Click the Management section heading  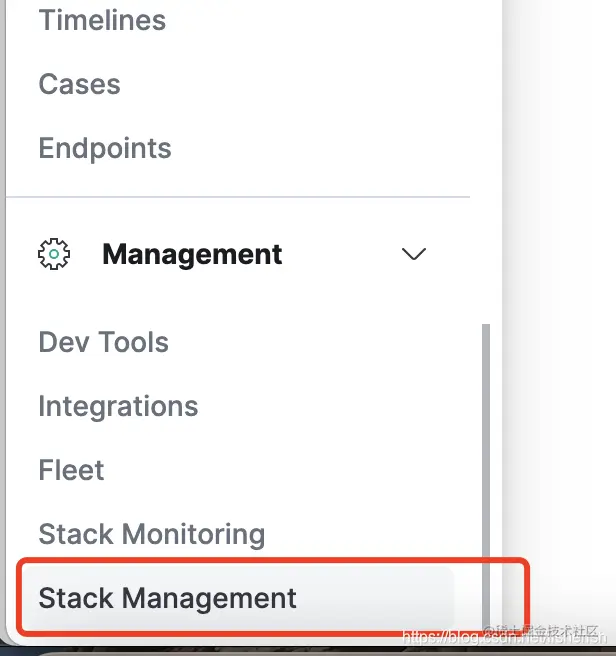[192, 254]
